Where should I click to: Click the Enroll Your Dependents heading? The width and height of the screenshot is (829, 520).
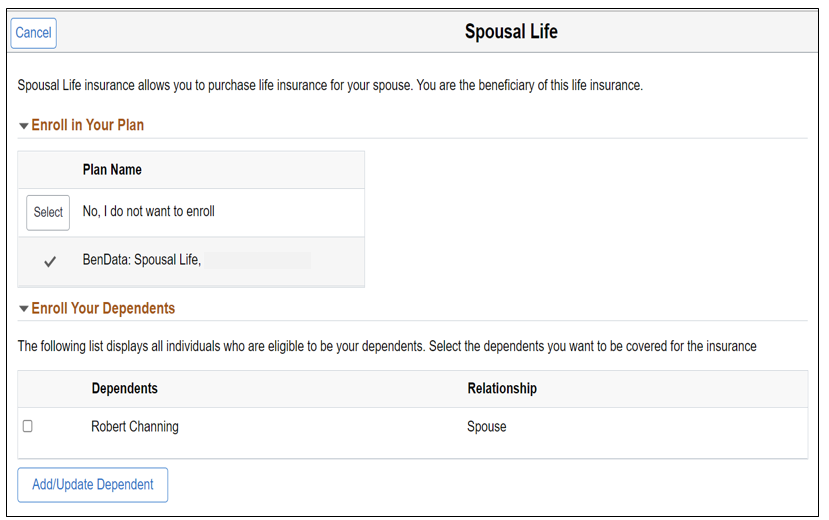click(x=103, y=308)
